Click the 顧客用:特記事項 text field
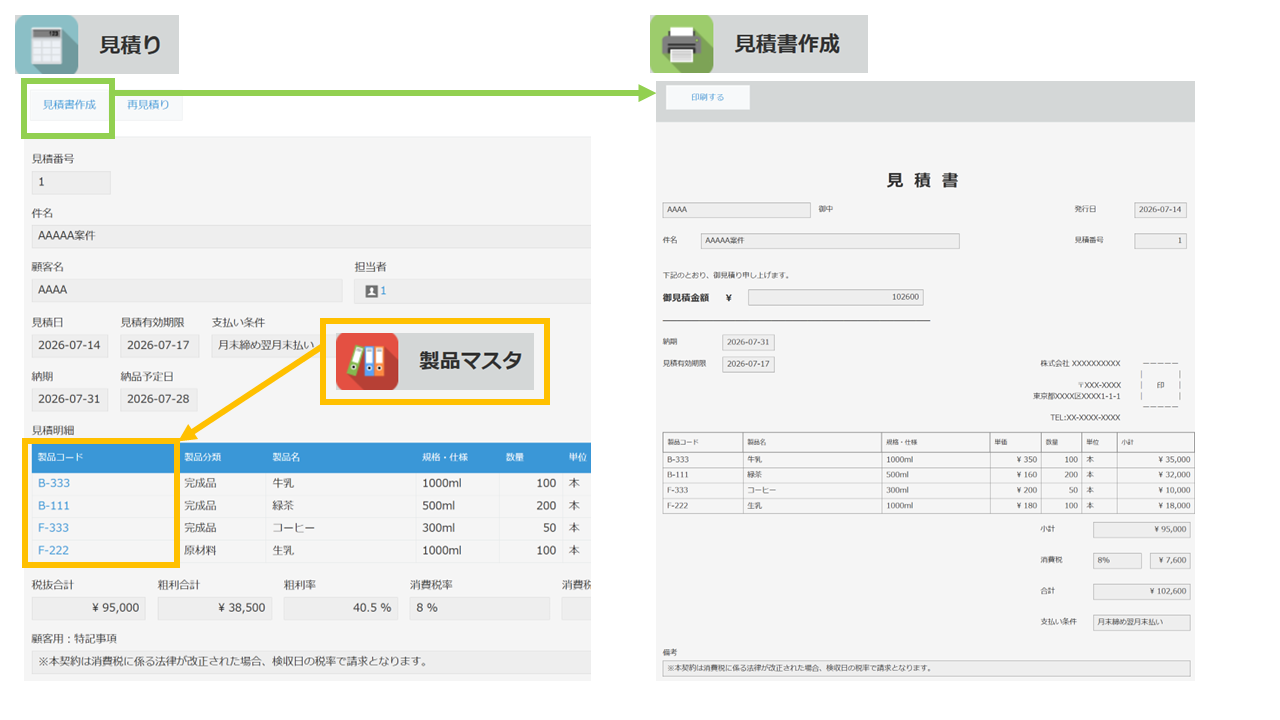The width and height of the screenshot is (1280, 720). click(x=311, y=662)
